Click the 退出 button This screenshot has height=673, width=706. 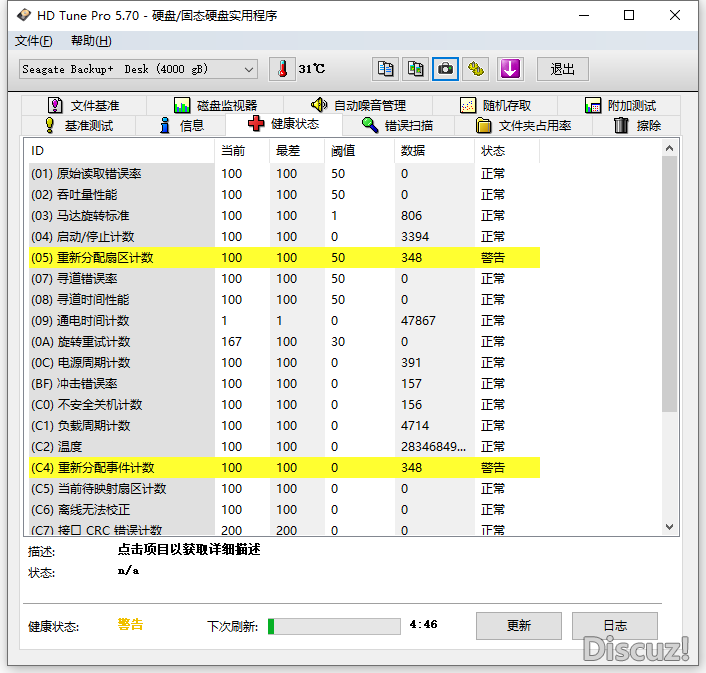[563, 69]
